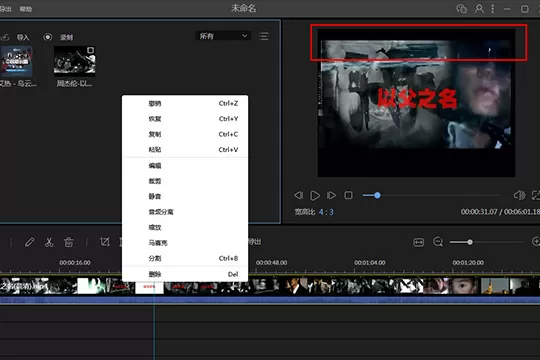Click the 导入 import button
This screenshot has height=360, width=540.
[x=23, y=37]
